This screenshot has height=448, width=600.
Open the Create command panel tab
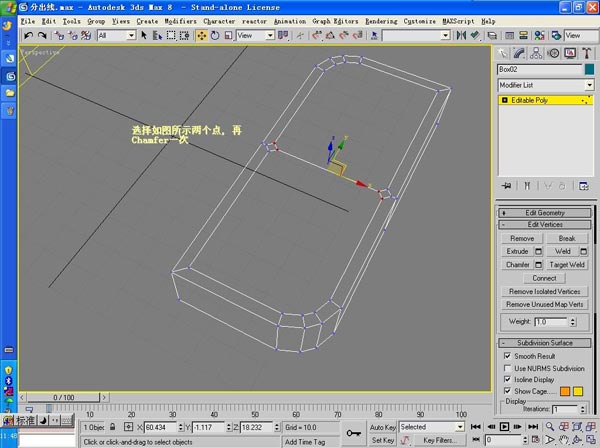point(502,53)
